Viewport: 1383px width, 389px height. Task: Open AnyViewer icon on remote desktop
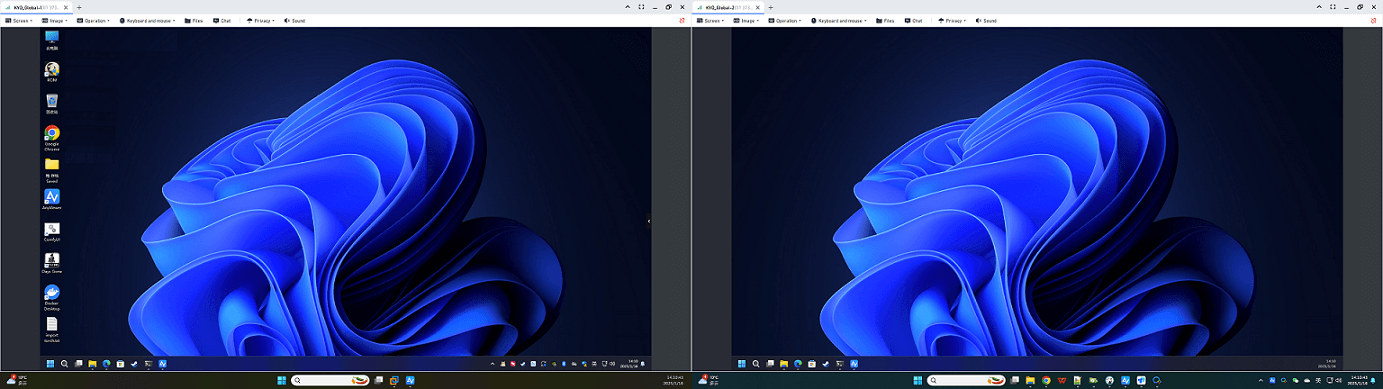point(52,199)
